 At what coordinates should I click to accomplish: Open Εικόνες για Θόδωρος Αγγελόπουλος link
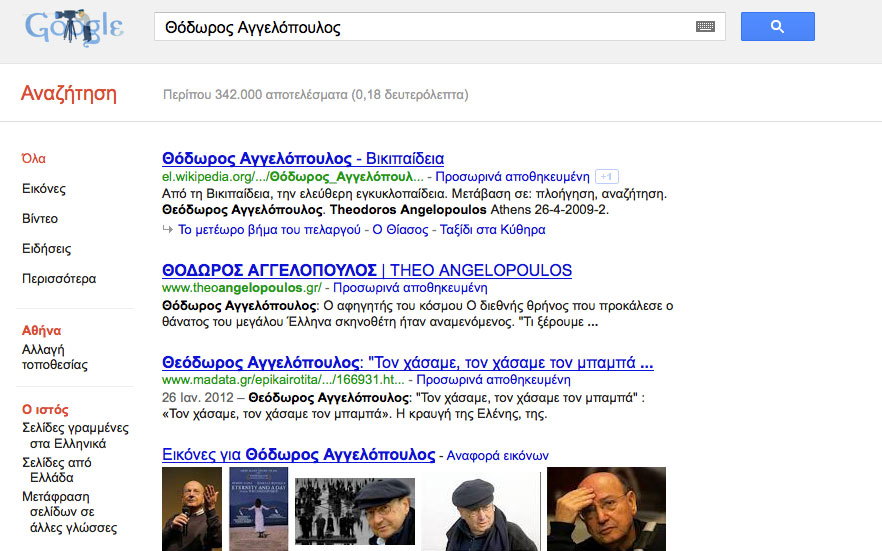(298, 454)
